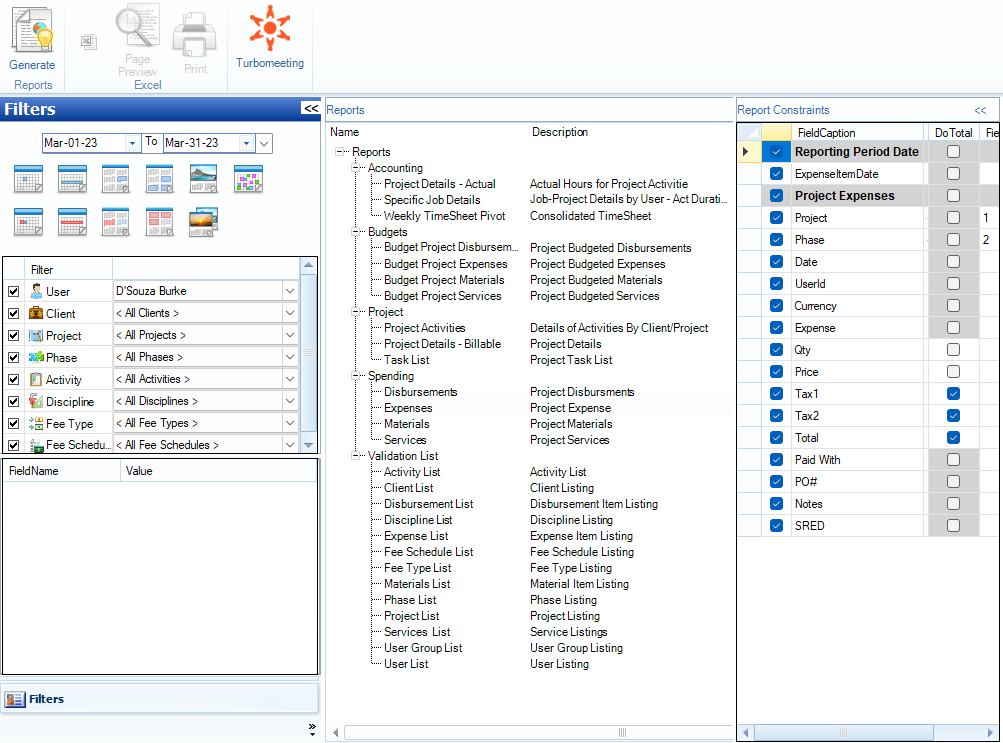Uncheck the User filter checkbox
The width and height of the screenshot is (1003, 743).
coord(13,292)
